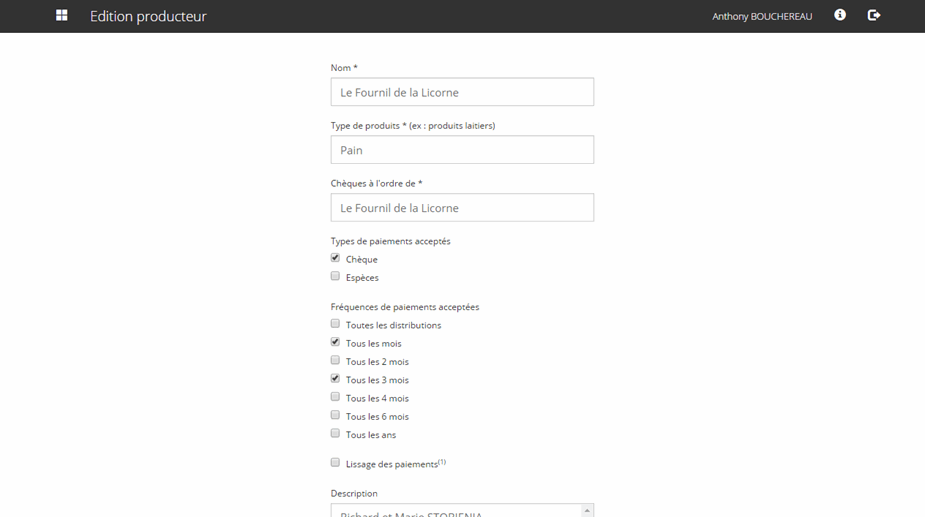Tick the Tous les 4 mois checkbox
925x517 pixels.
[x=336, y=397]
